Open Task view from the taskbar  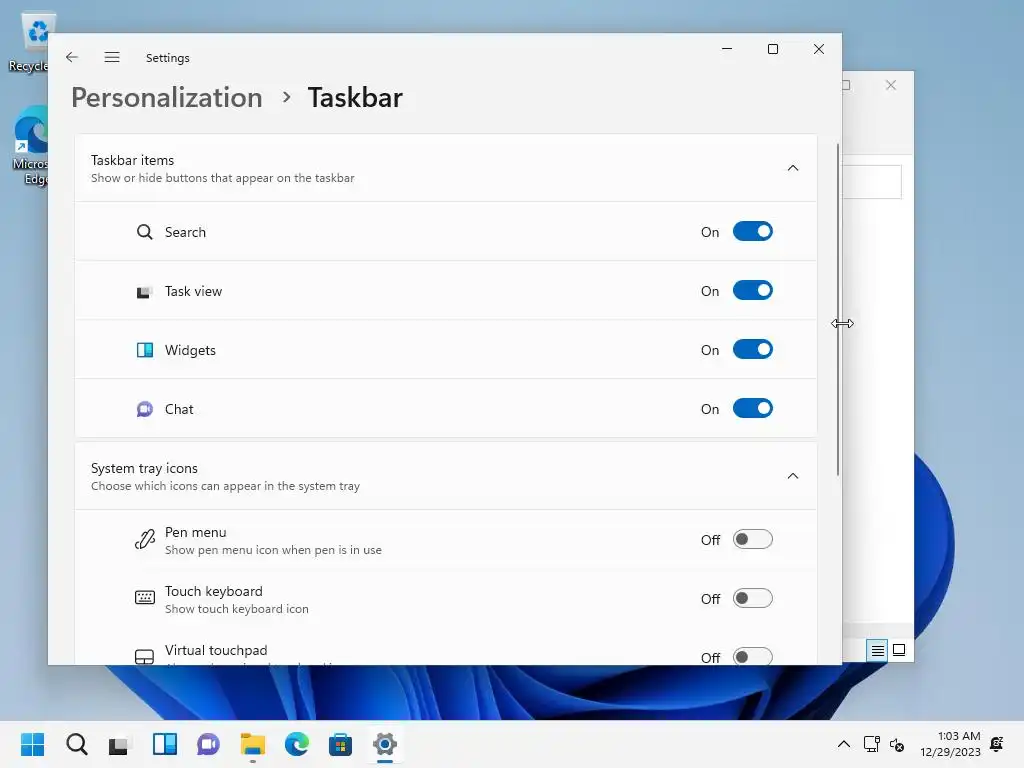[x=119, y=744]
